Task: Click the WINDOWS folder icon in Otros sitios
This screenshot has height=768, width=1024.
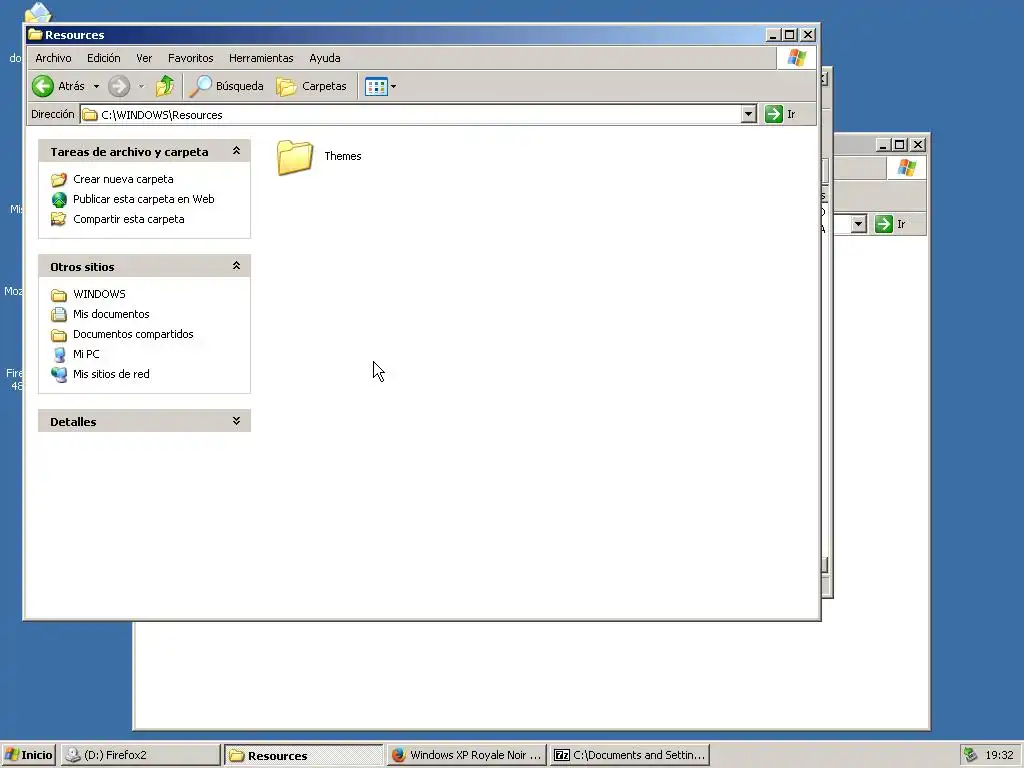Action: pos(59,295)
